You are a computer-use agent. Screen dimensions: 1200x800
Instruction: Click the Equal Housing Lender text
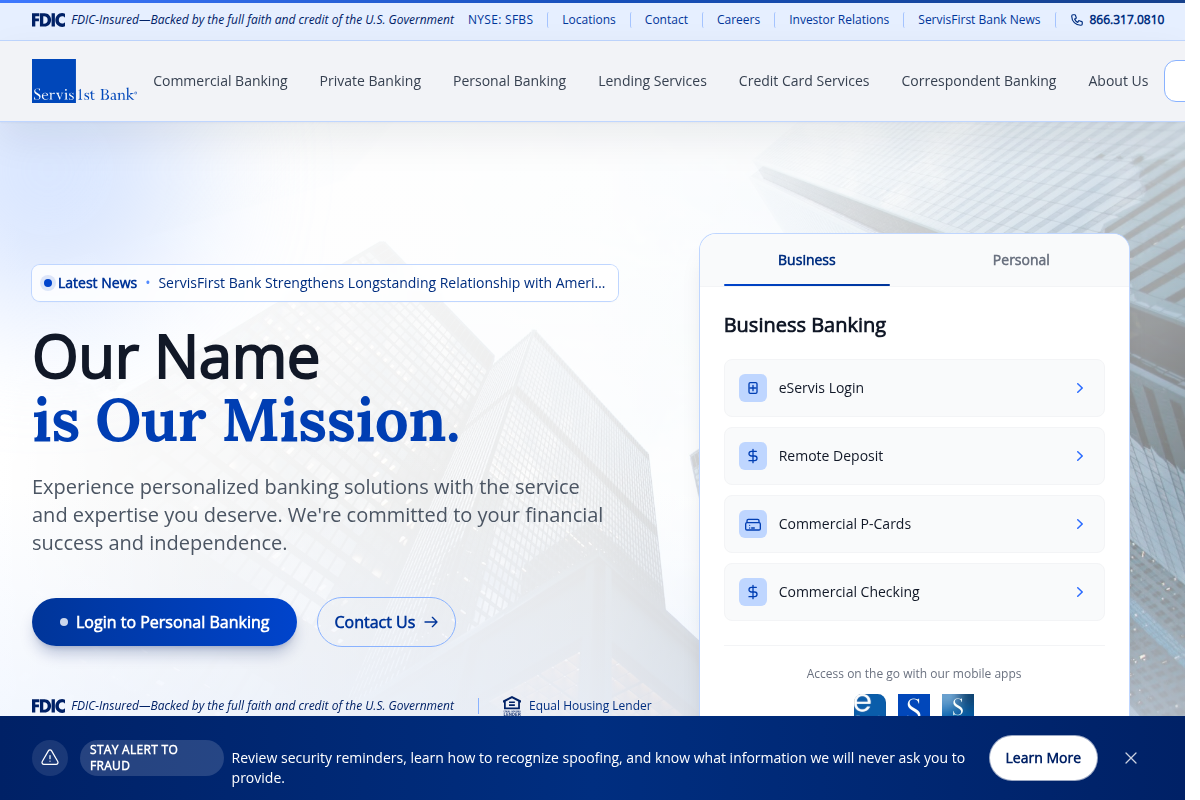(x=590, y=706)
